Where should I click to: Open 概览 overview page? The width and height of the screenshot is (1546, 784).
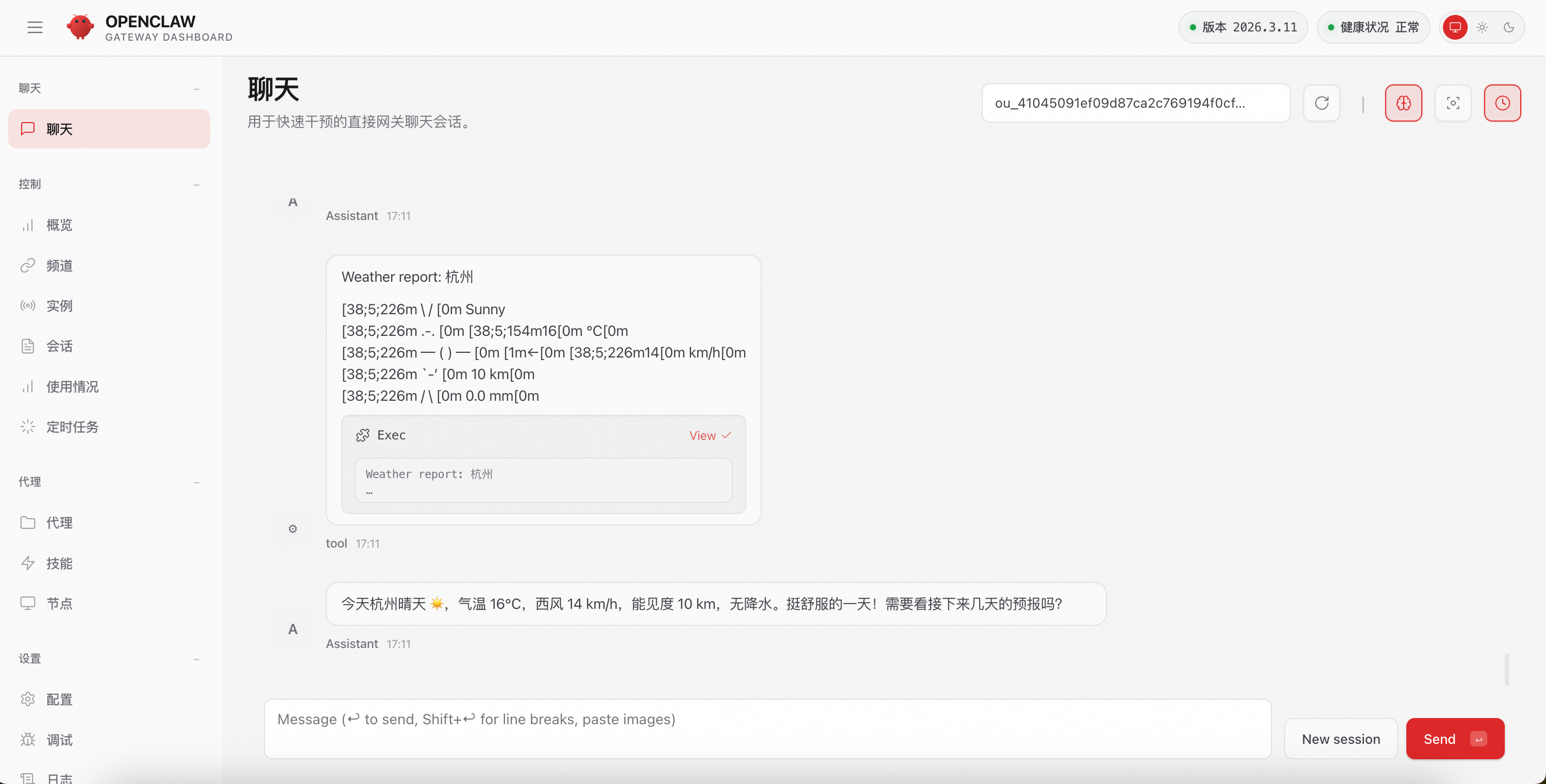point(109,225)
